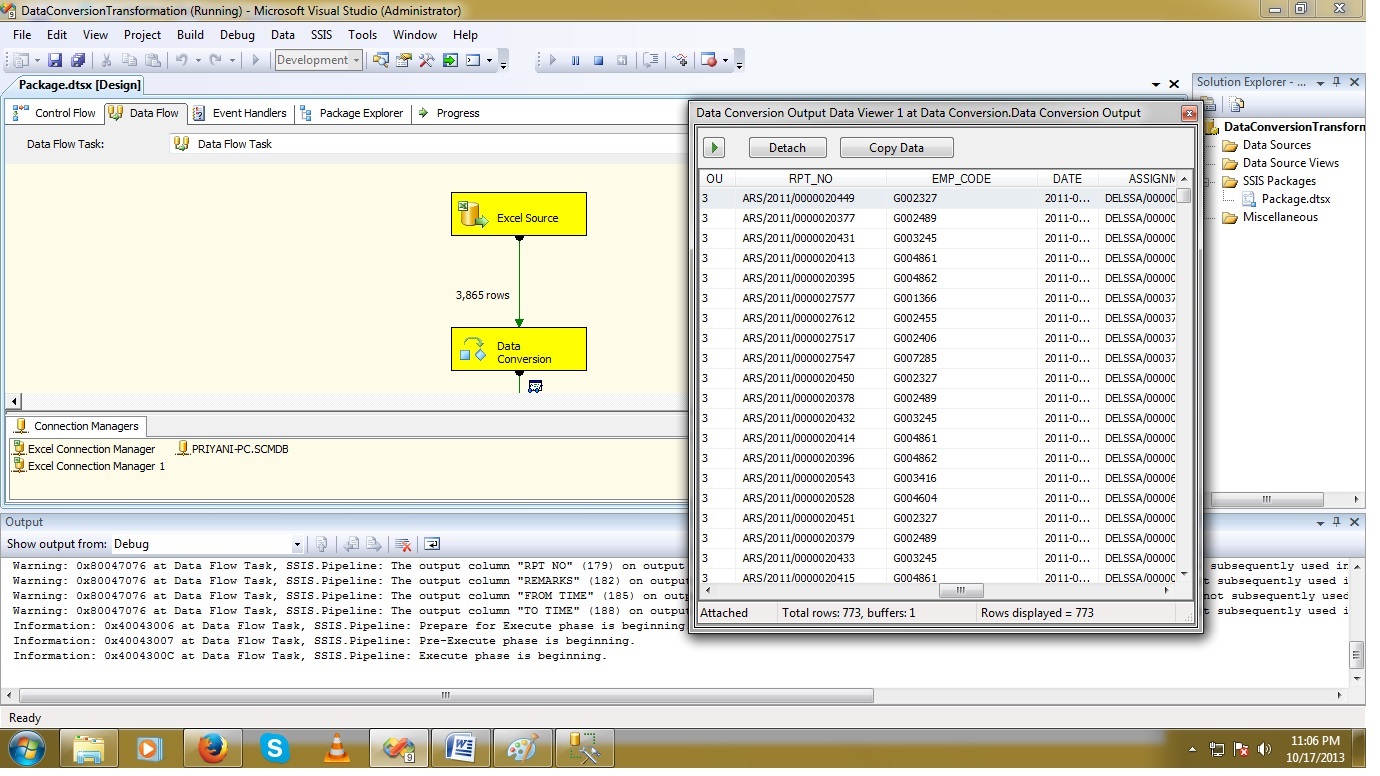Viewport: 1380px width, 776px height.
Task: Toggle auto-hide pin on Output panel
Action: pyautogui.click(x=1337, y=522)
